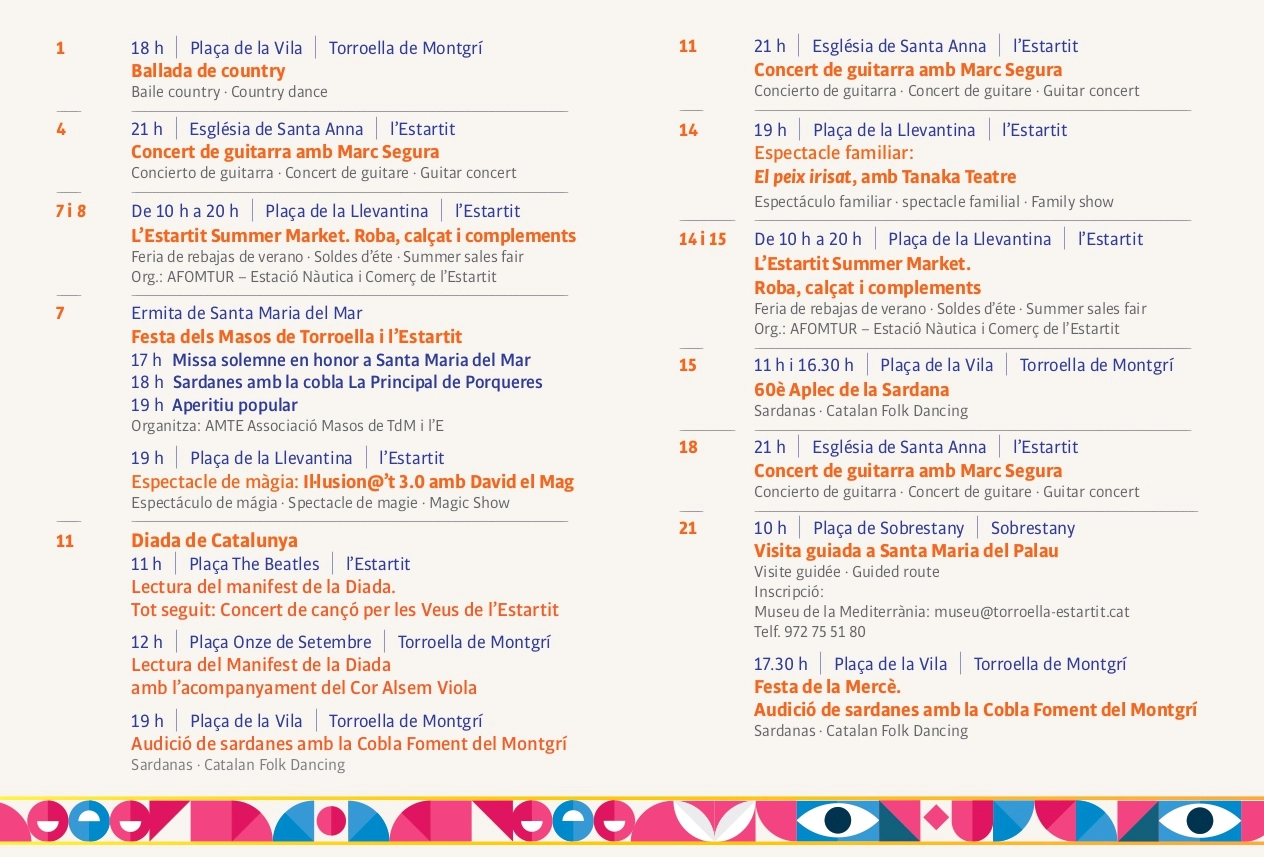Click the 'Festa de la Mercè.' title

click(827, 687)
